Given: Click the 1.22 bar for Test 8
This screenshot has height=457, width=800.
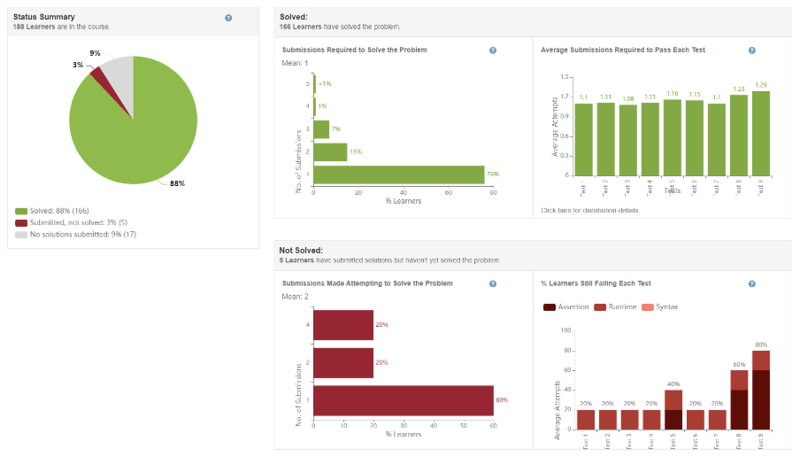Looking at the screenshot, I should (x=739, y=136).
